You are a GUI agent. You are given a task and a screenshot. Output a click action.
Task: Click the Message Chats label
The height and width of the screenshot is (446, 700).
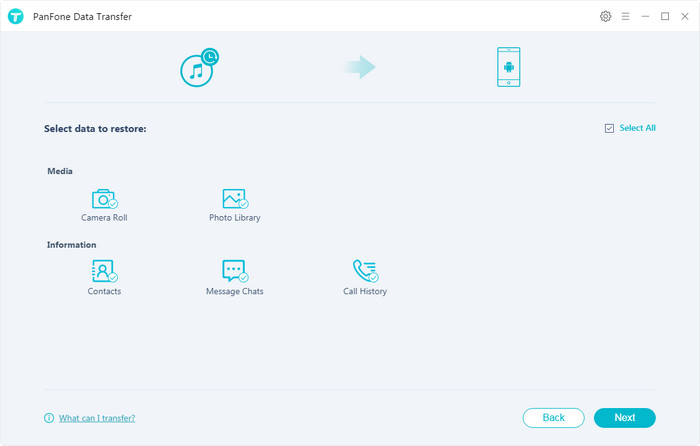pos(235,292)
